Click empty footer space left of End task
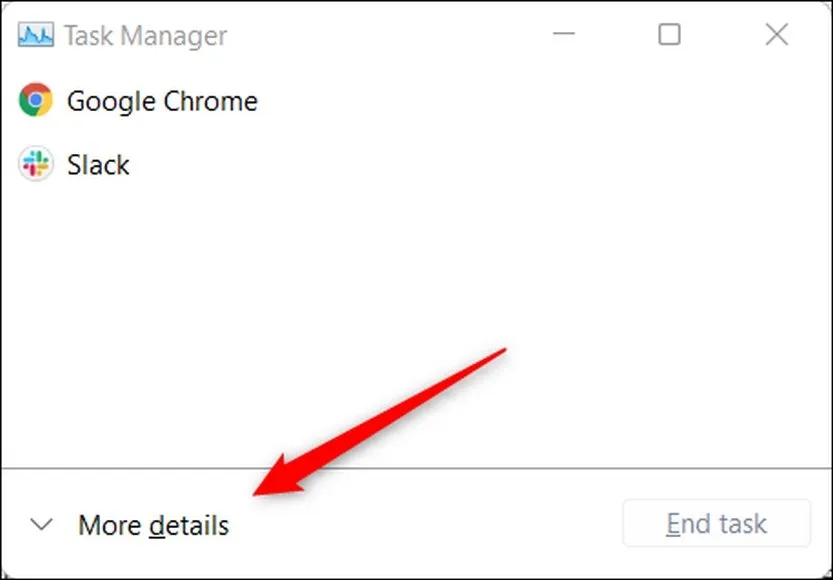Viewport: 833px width, 580px height. [x=430, y=524]
